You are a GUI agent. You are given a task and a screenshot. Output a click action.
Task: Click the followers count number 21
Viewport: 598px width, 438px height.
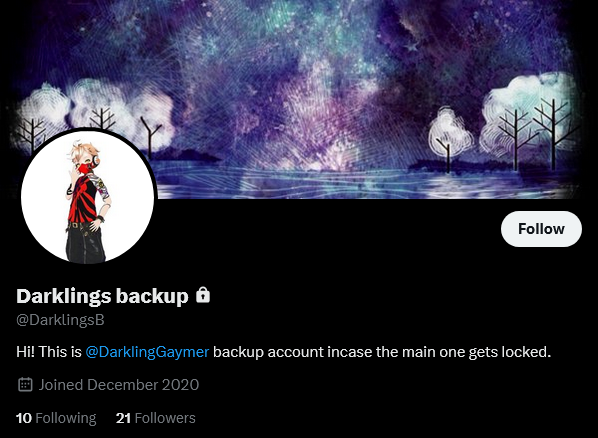tap(123, 418)
